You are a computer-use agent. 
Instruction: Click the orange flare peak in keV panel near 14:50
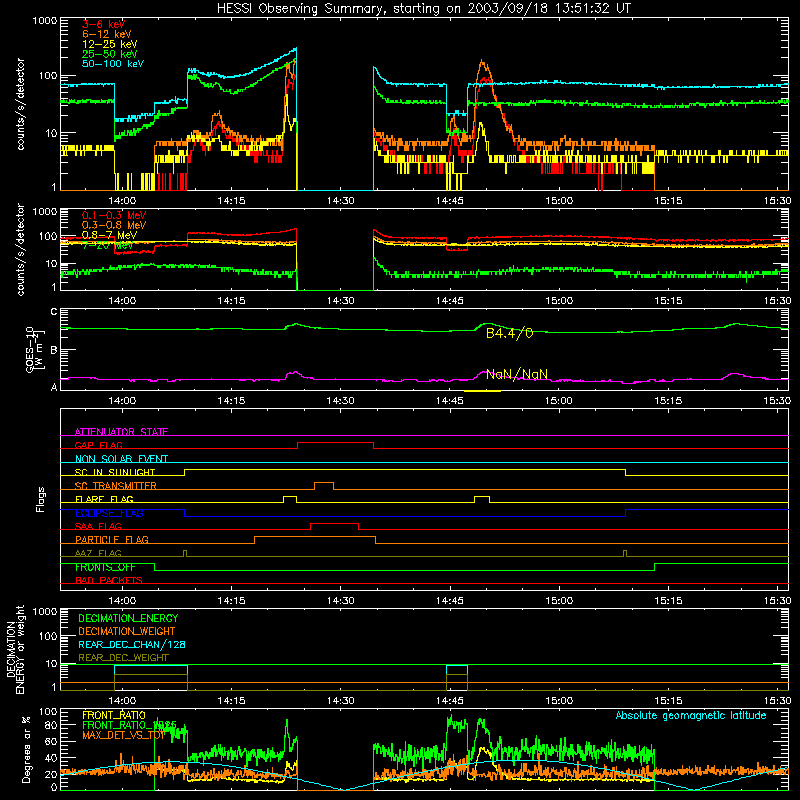[483, 64]
